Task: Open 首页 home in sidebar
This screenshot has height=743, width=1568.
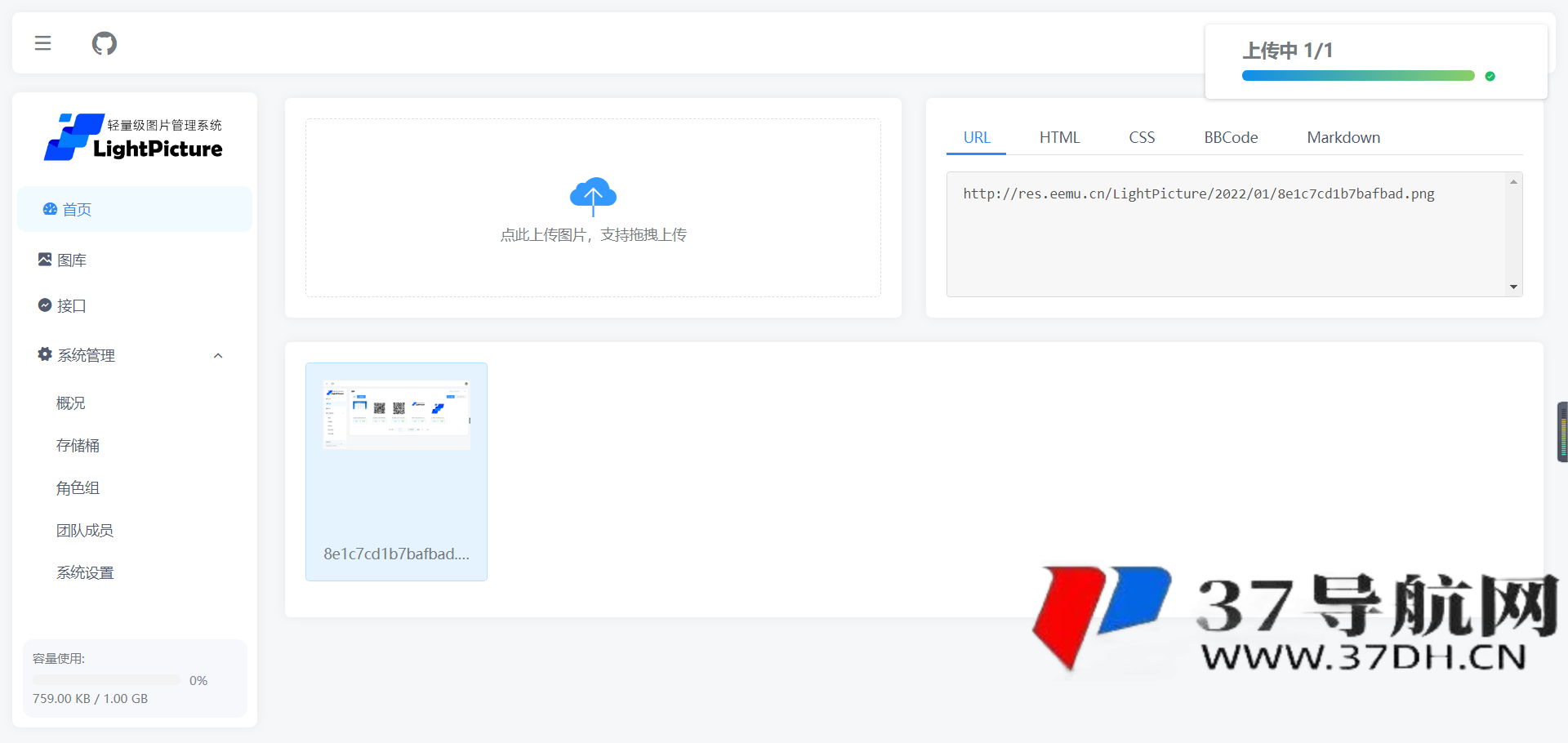Action: coord(77,210)
